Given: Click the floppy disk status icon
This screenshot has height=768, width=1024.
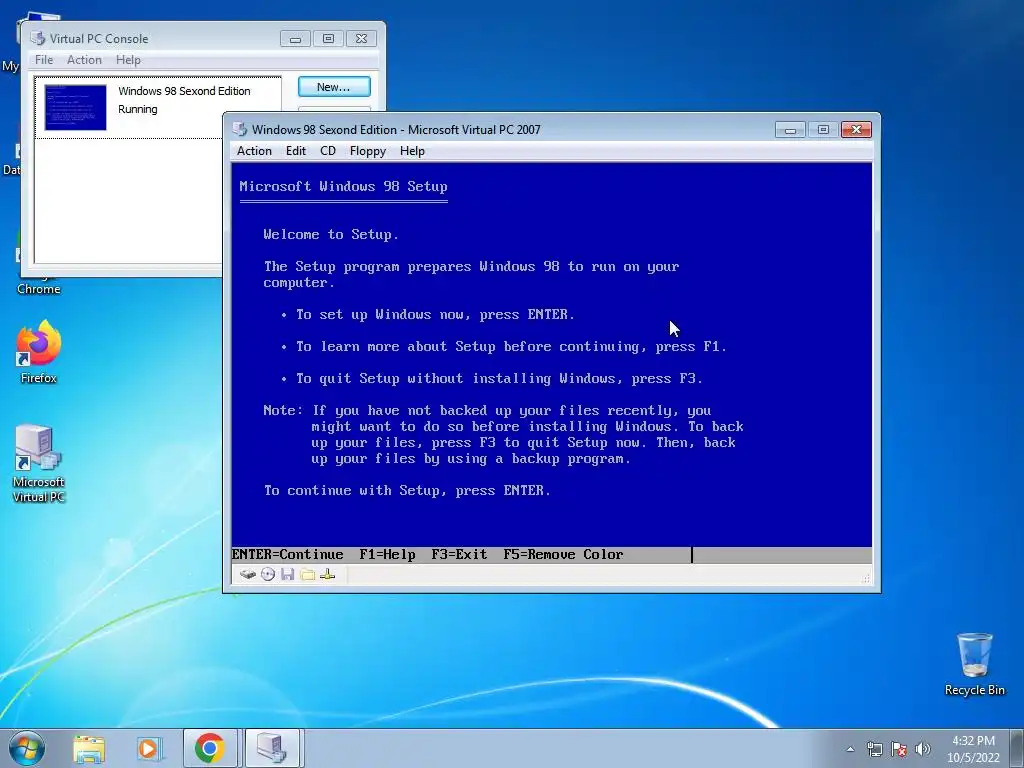Looking at the screenshot, I should tap(287, 574).
